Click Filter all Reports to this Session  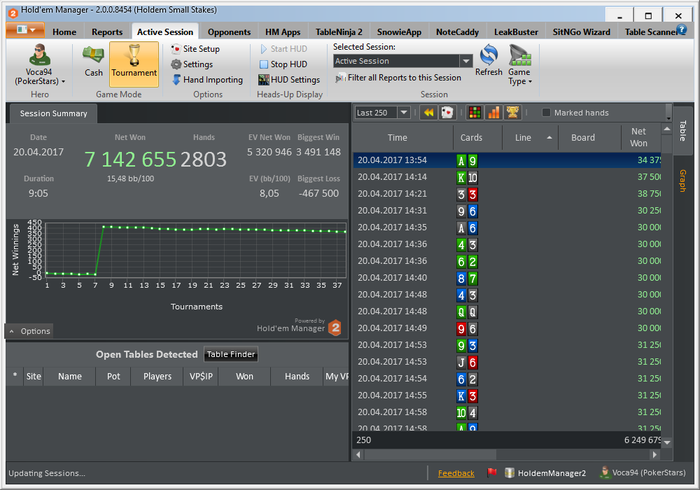click(x=398, y=78)
